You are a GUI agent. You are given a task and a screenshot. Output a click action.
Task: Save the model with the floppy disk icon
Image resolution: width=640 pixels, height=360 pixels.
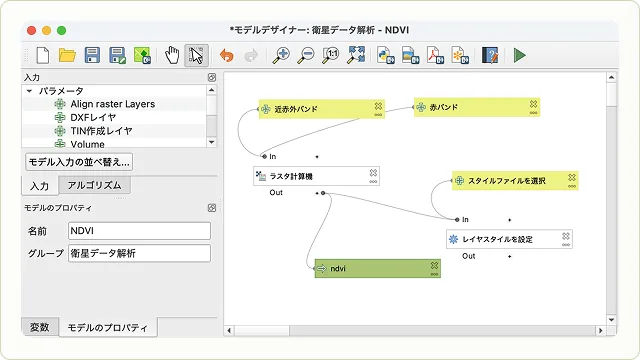(92, 55)
